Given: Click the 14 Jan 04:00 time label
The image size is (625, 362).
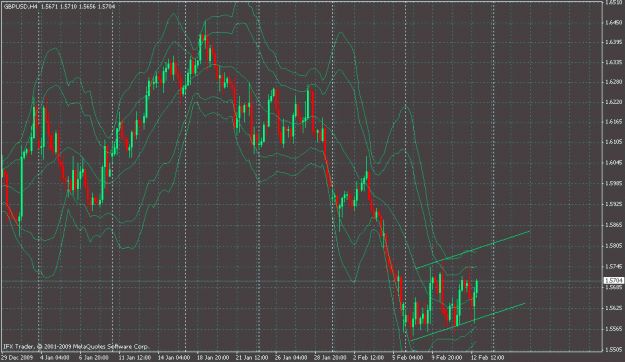Looking at the screenshot, I should (173, 357).
